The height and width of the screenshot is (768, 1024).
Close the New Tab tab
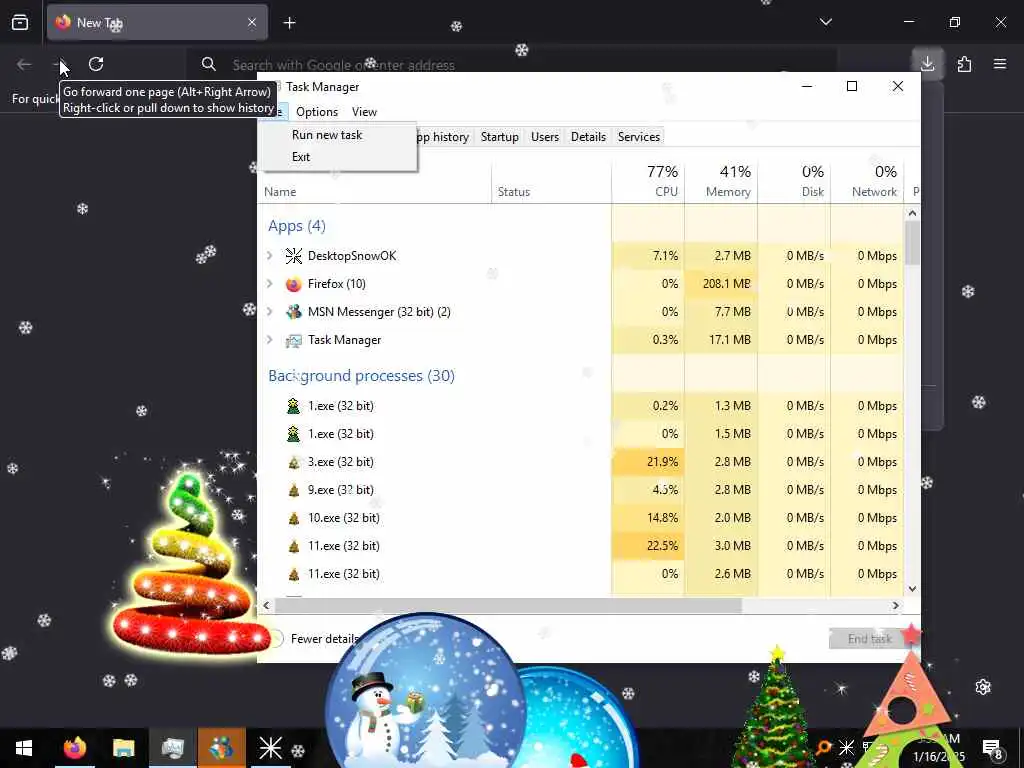point(252,23)
